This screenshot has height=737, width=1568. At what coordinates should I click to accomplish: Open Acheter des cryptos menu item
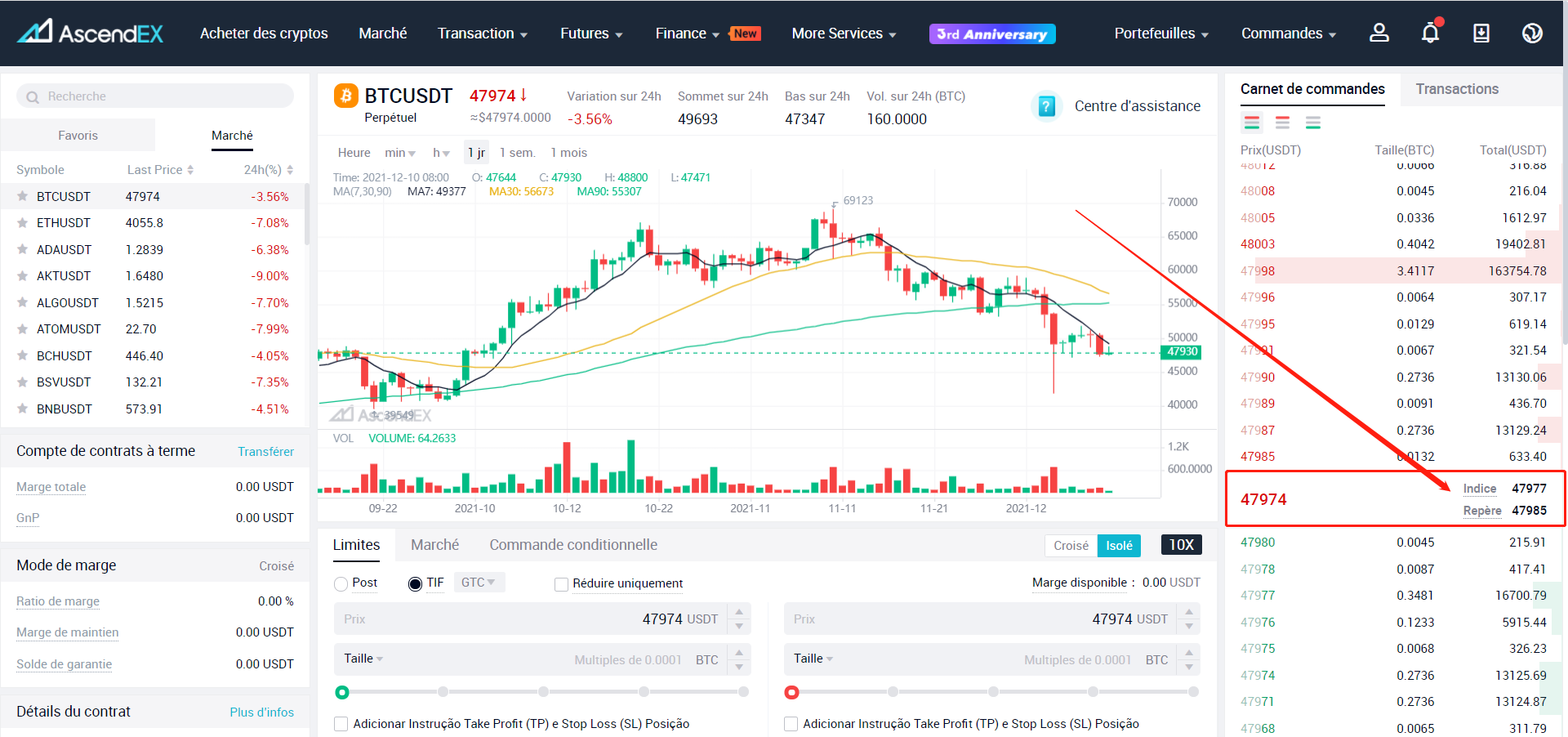pyautogui.click(x=264, y=33)
